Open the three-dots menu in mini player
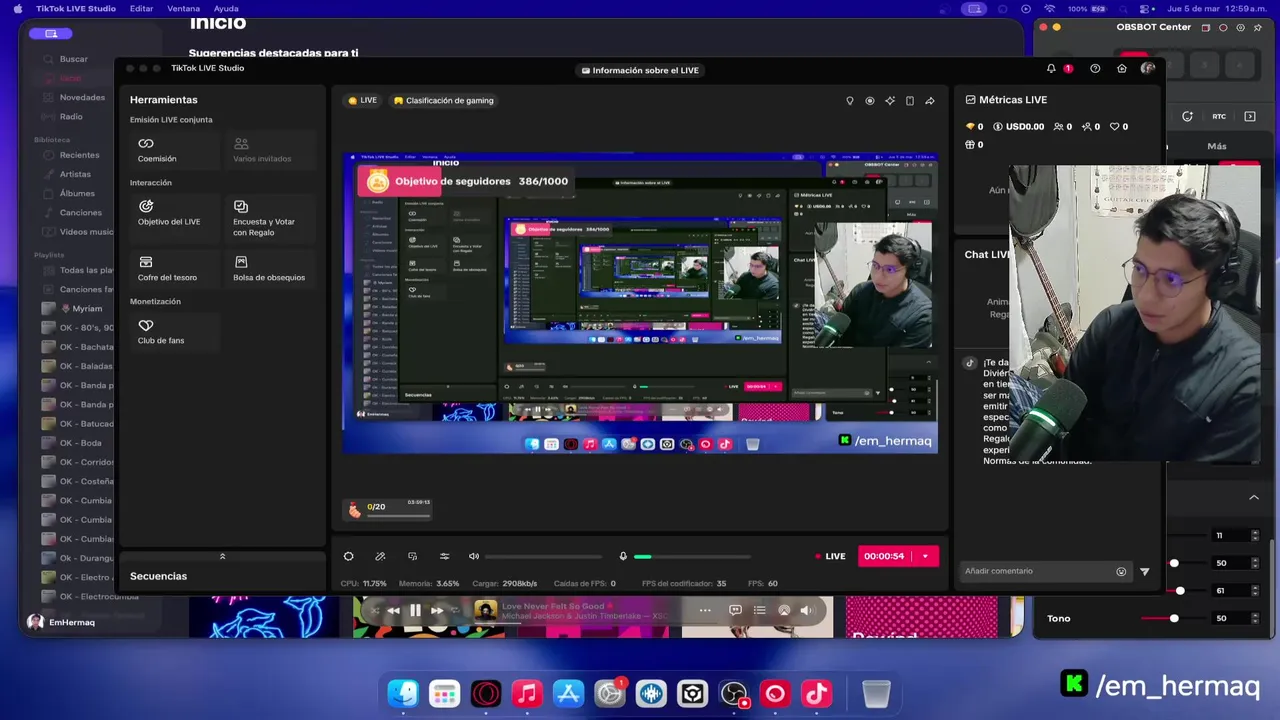Screen dimensions: 1280x720 [705, 610]
